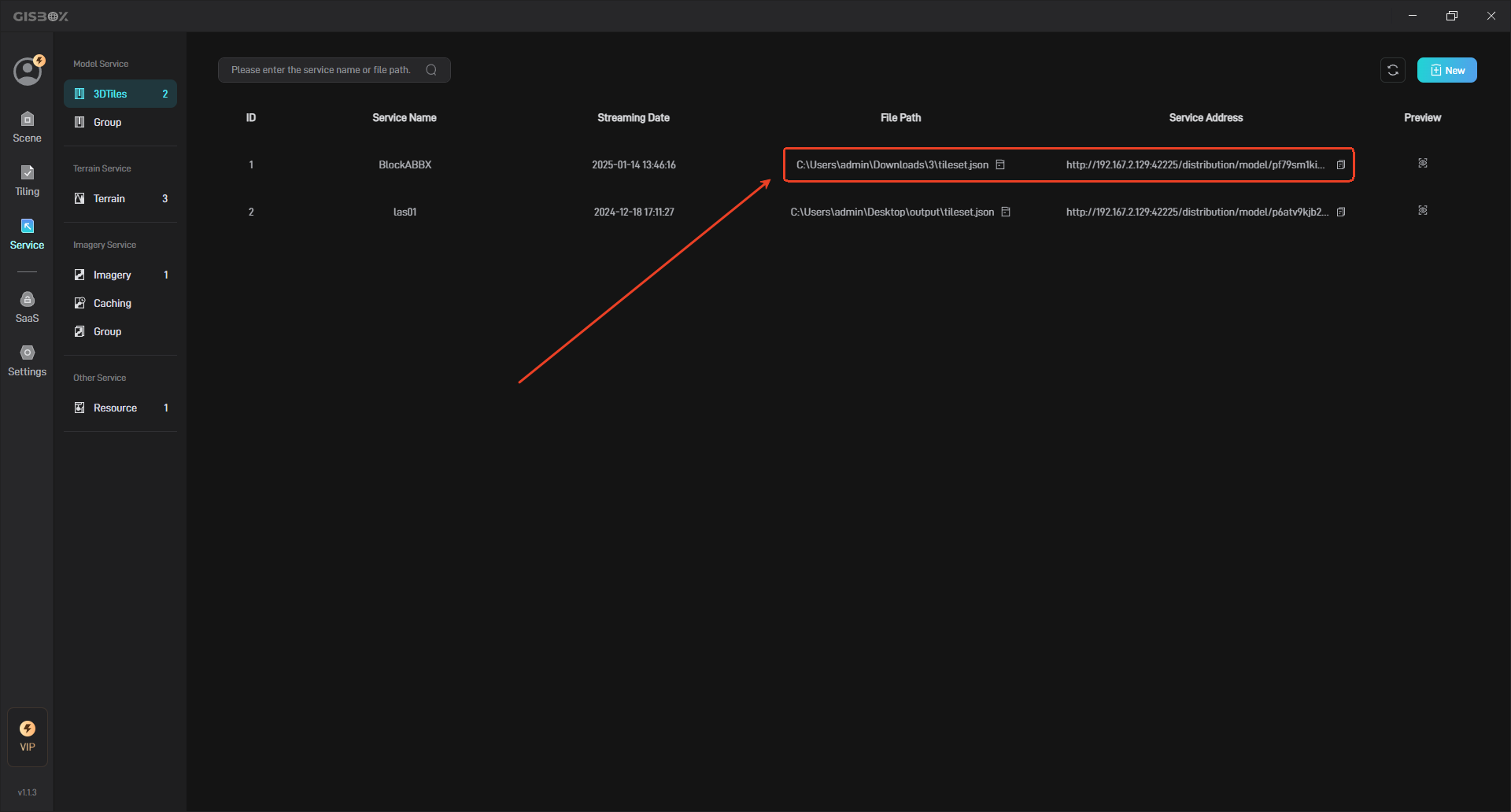Open Group under Imagery Service

click(x=120, y=331)
